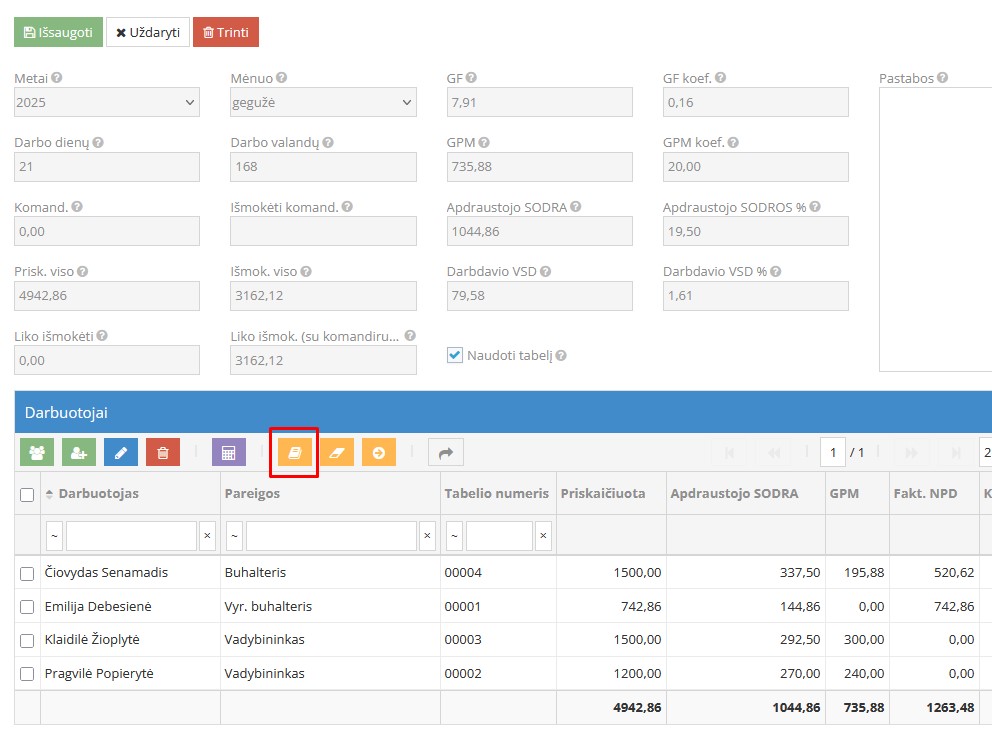Select the checkbox for Čiovydas Senamadis
This screenshot has width=992, height=741.
point(27,573)
